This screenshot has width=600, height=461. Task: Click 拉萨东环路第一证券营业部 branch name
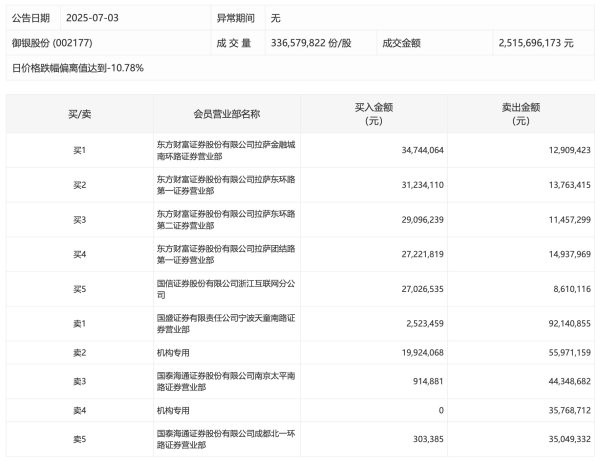(226, 185)
